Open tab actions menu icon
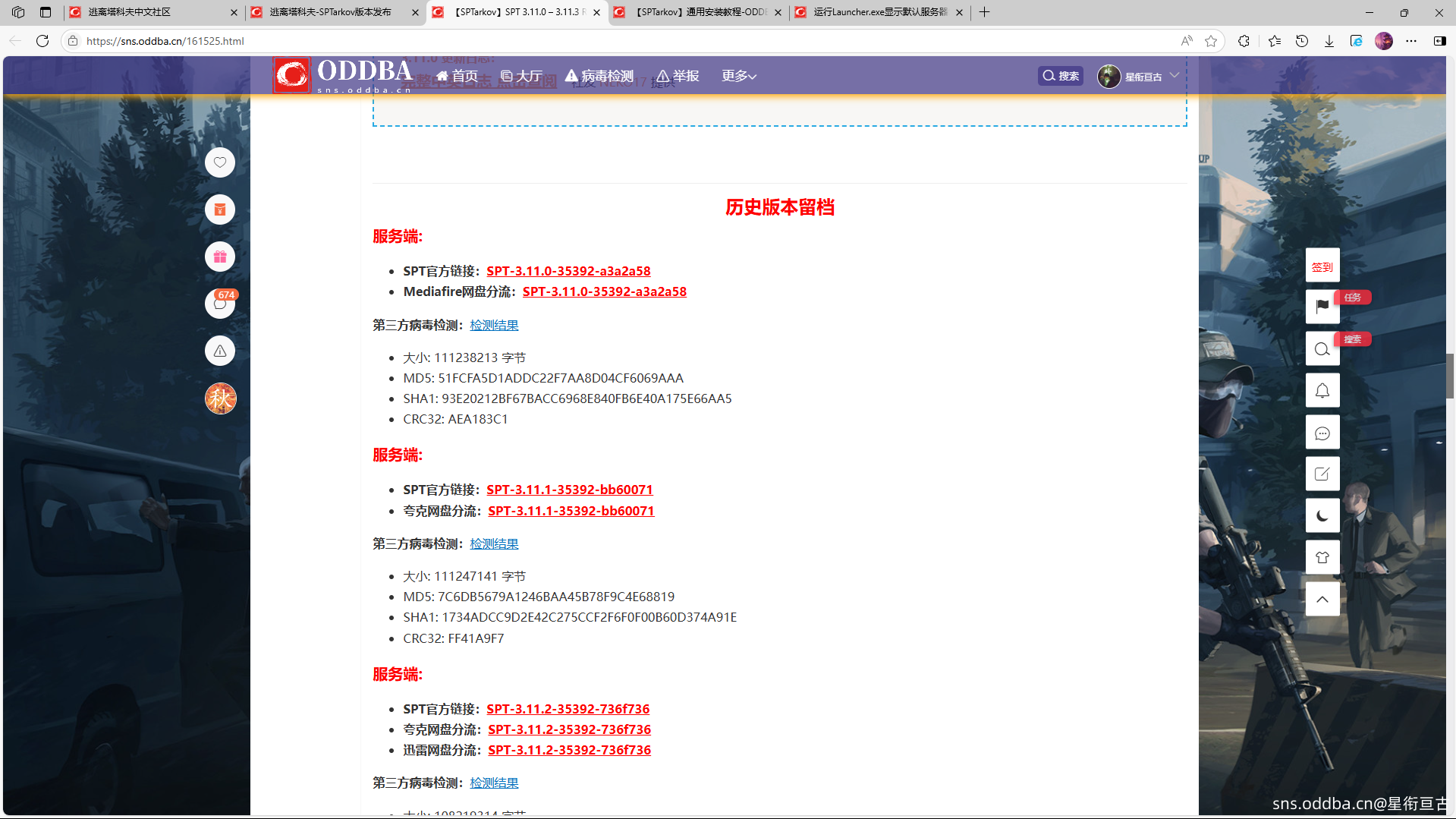Screen dimensions: 1456x819 coord(46,12)
